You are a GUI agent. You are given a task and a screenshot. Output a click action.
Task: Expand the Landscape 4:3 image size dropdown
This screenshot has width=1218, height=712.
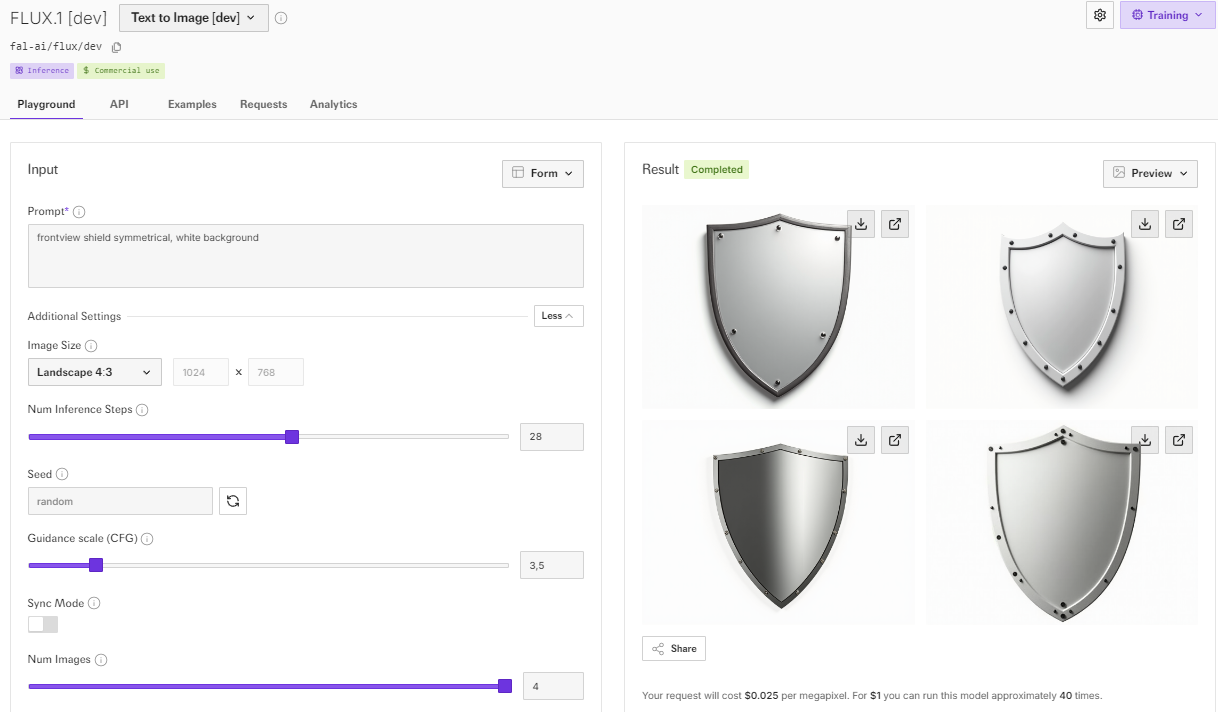pos(94,372)
